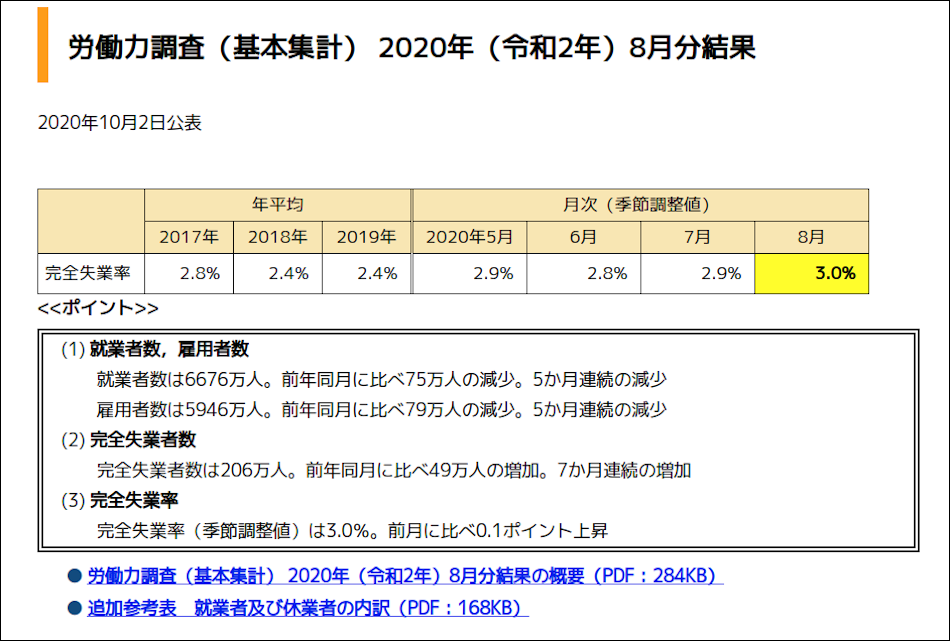Select the publication date 2020年10月2日公表
Image resolution: width=950 pixels, height=641 pixels.
[x=119, y=123]
